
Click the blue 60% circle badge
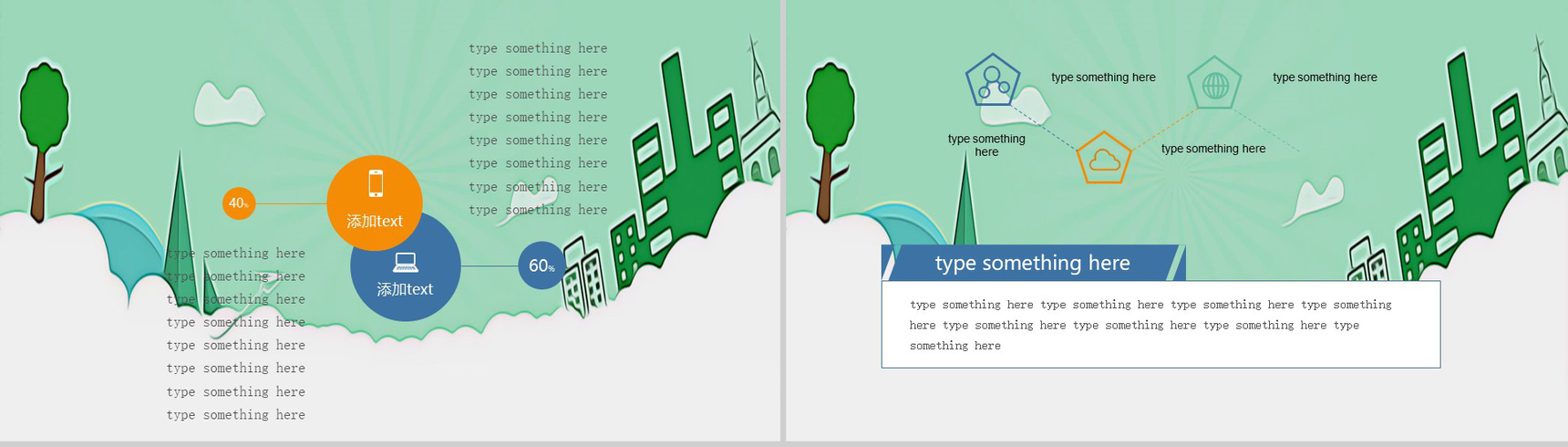click(542, 265)
